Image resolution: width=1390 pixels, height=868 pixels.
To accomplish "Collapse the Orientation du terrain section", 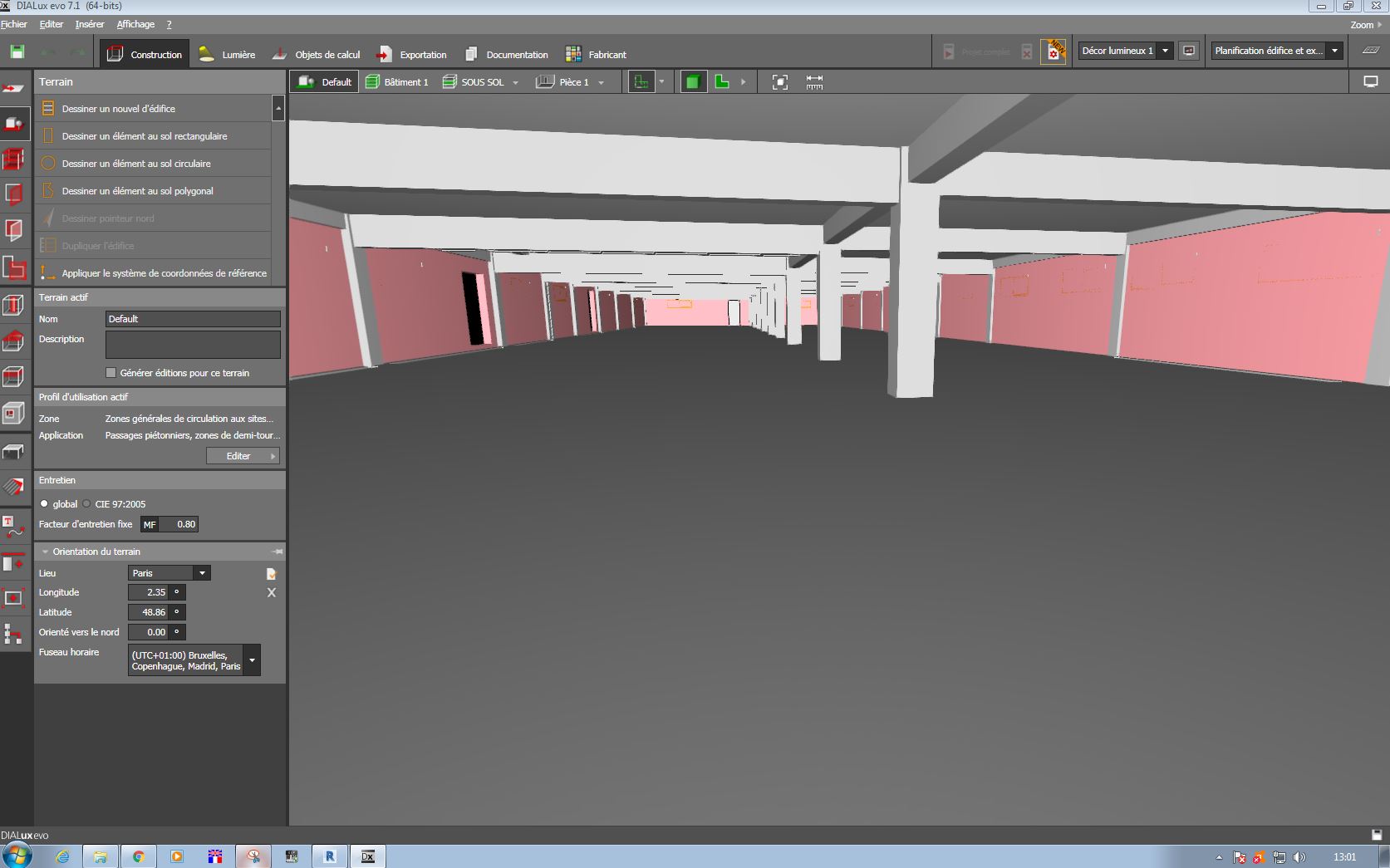I will click(x=44, y=552).
